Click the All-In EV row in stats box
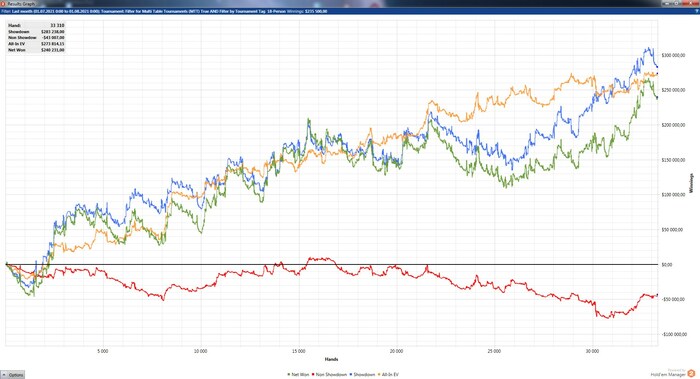The width and height of the screenshot is (700, 379). click(x=36, y=44)
